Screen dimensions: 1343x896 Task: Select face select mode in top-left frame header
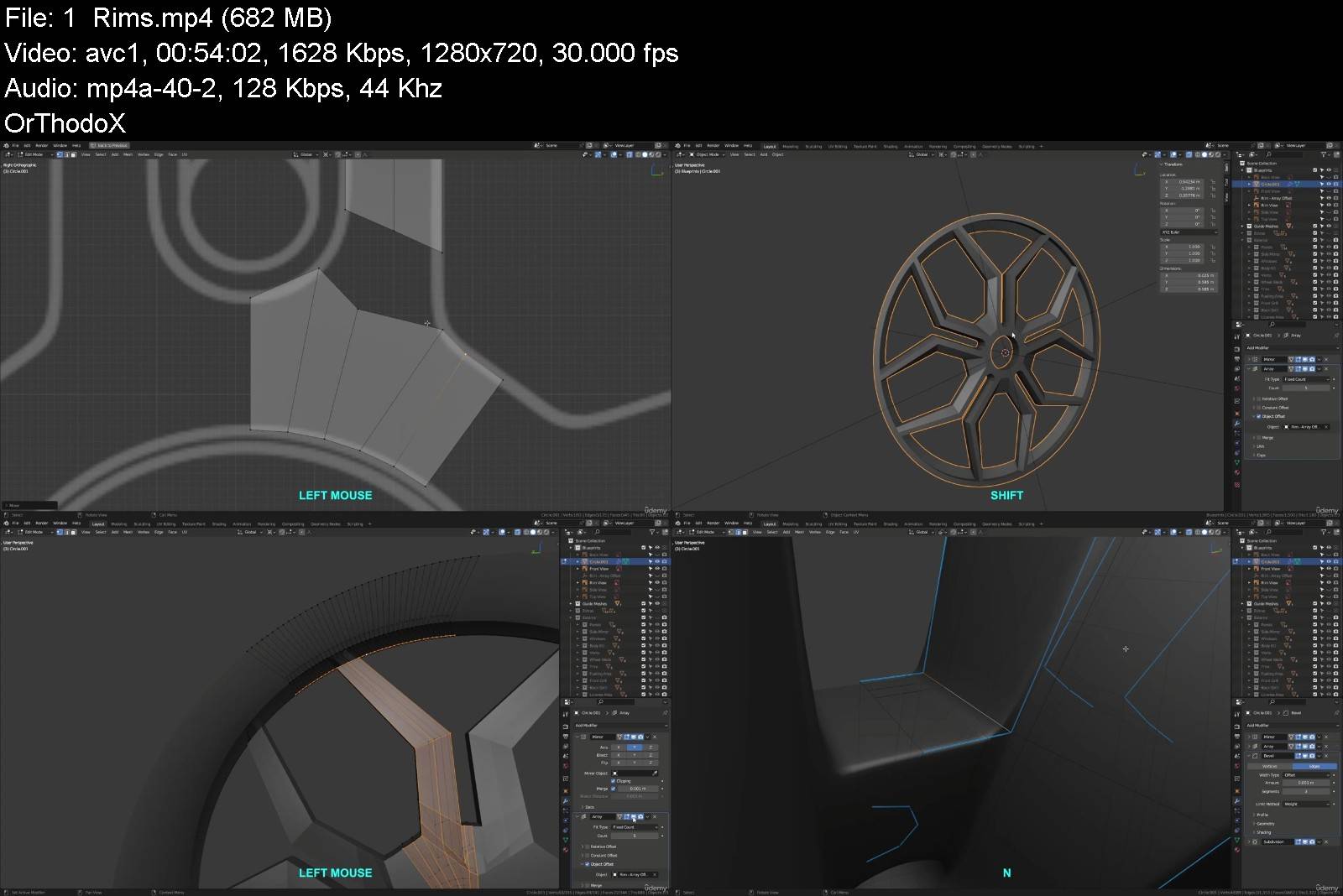tap(73, 154)
